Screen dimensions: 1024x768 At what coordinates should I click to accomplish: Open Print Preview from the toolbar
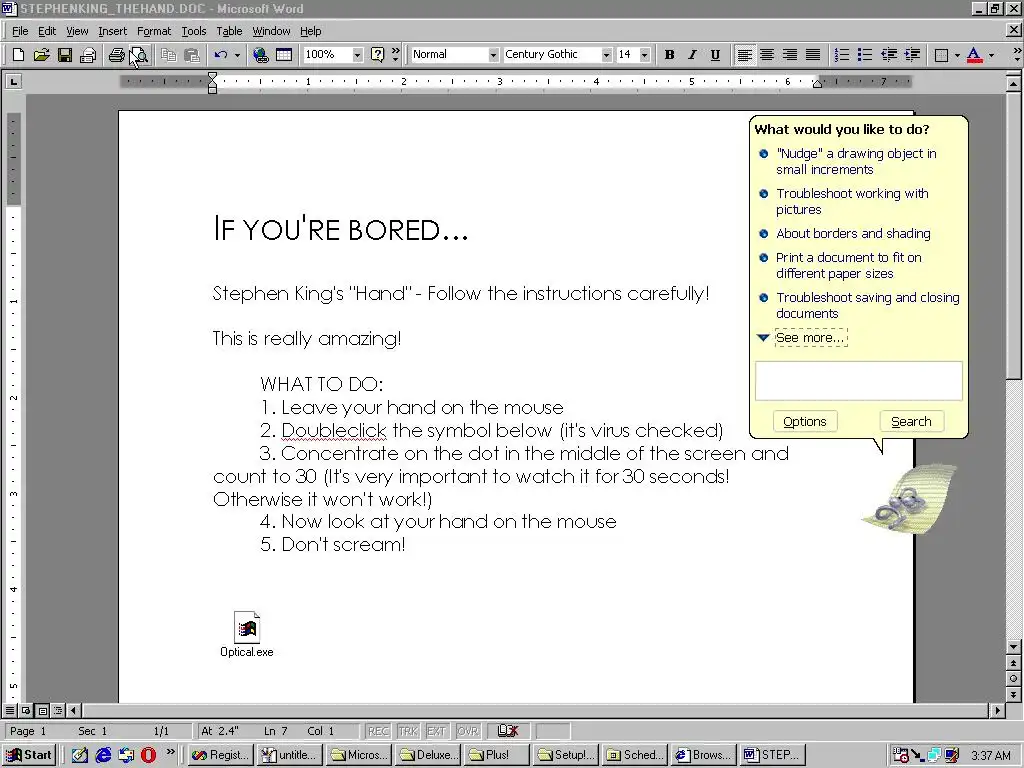coord(140,55)
